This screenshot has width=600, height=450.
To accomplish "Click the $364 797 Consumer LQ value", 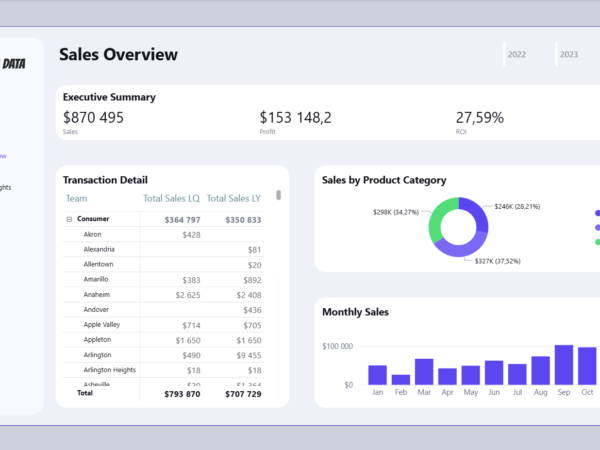I will click(x=182, y=220).
